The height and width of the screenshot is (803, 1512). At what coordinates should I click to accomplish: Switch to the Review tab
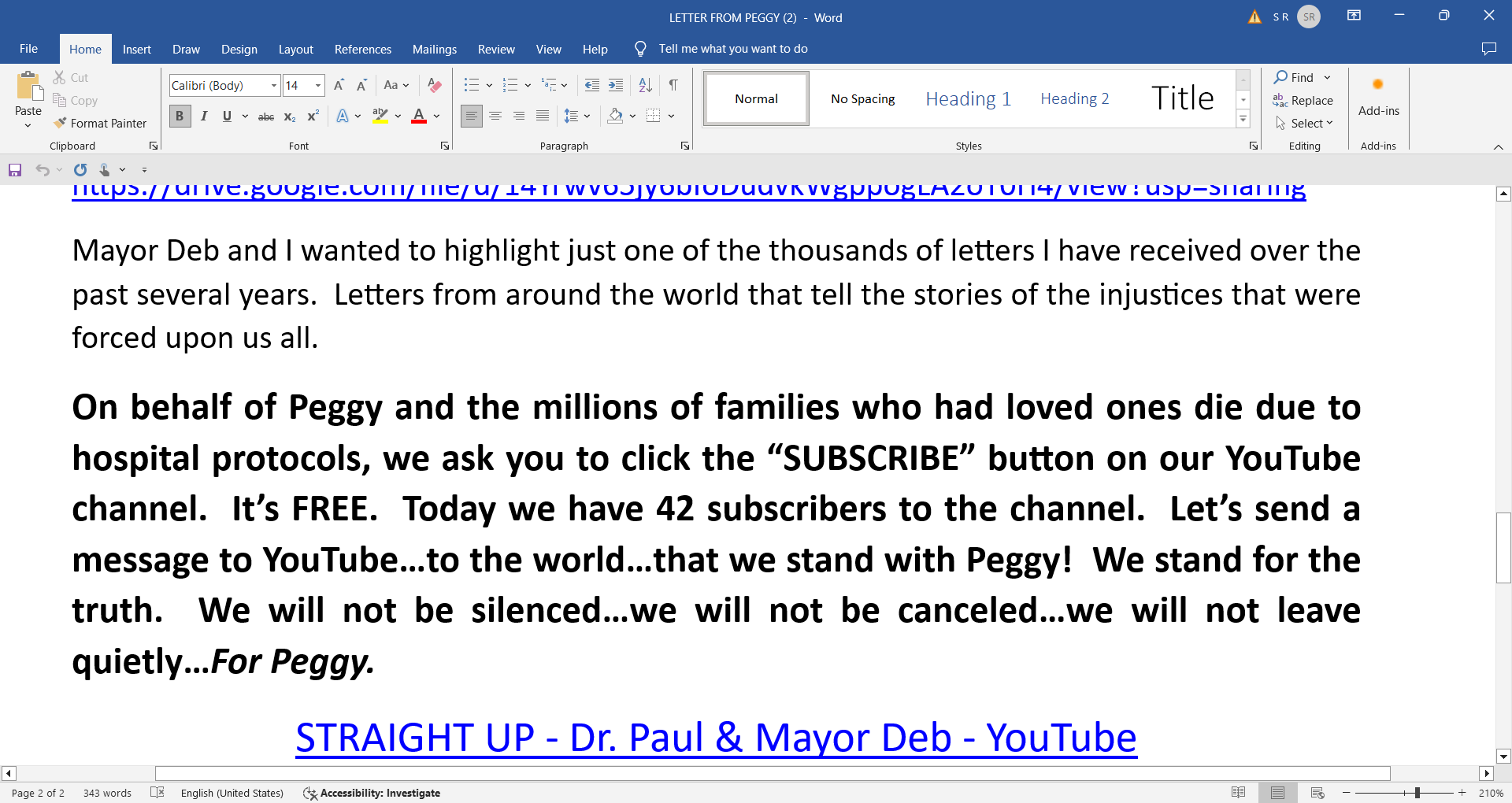(496, 49)
